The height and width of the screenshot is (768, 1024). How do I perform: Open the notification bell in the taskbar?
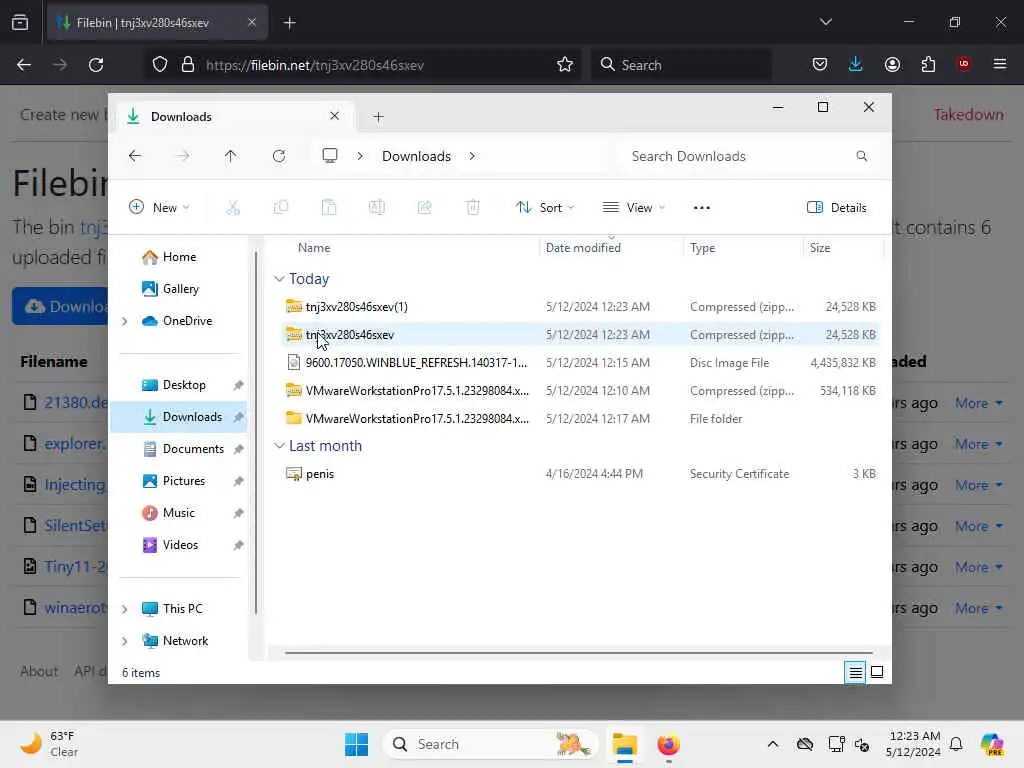tap(956, 744)
